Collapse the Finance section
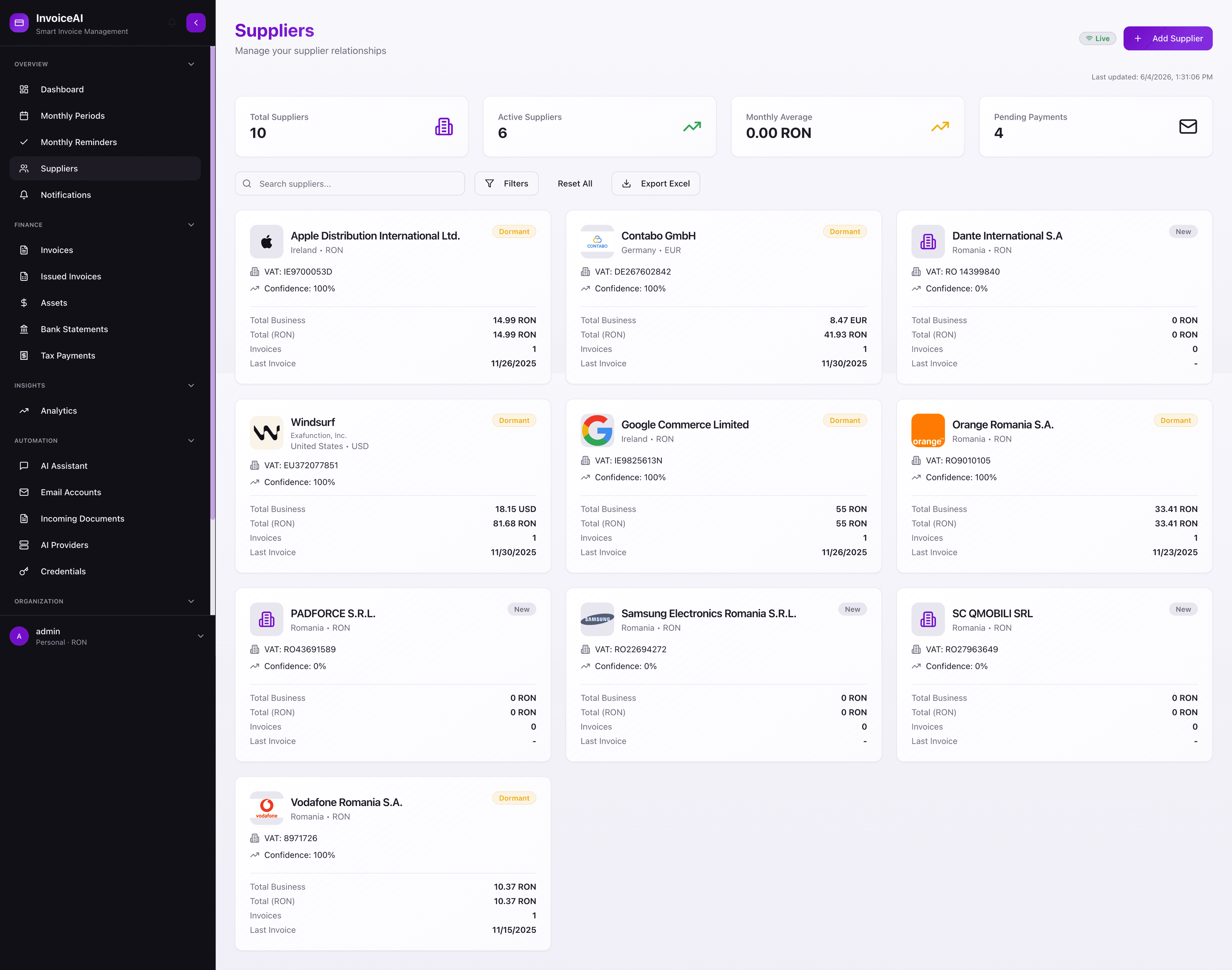This screenshot has width=1232, height=970. tap(191, 225)
